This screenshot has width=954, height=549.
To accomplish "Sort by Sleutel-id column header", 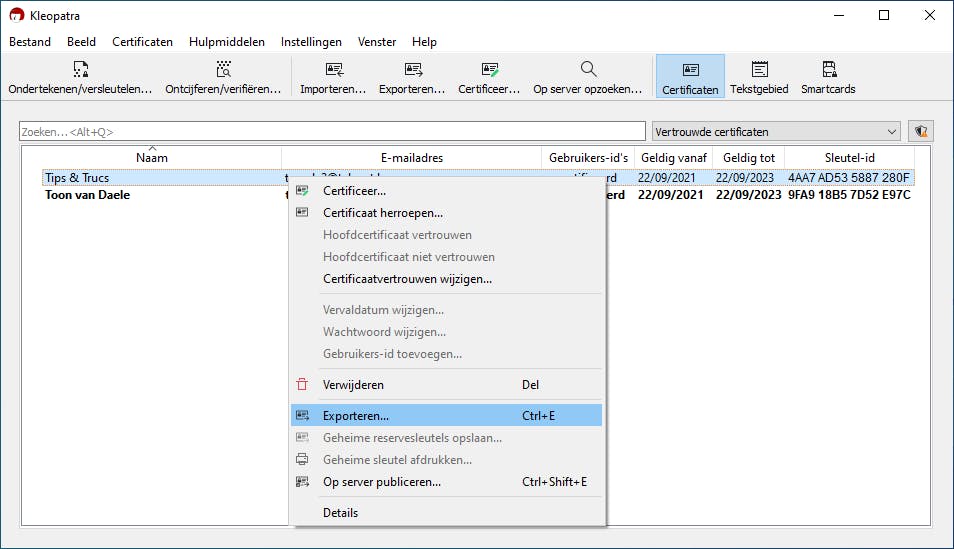I will [x=849, y=158].
